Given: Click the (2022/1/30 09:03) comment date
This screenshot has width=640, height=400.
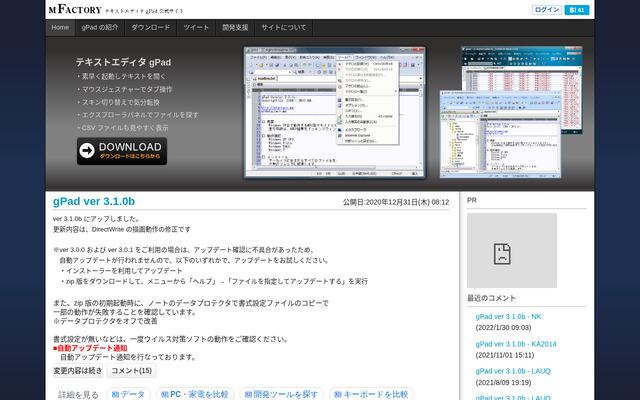Looking at the screenshot, I should [503, 328].
